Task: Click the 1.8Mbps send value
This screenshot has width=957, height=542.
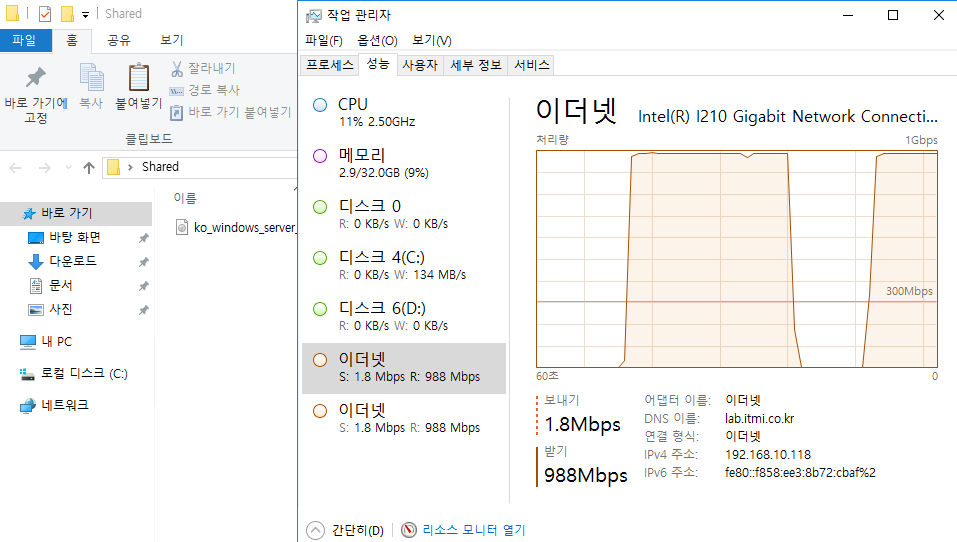Action: [582, 424]
